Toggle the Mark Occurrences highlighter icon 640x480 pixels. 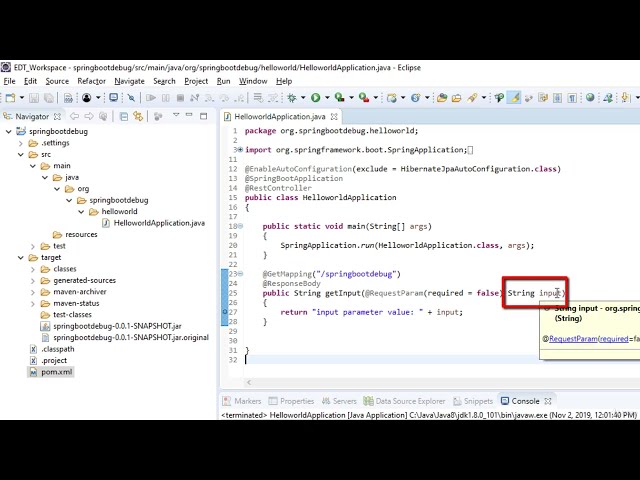pos(515,98)
